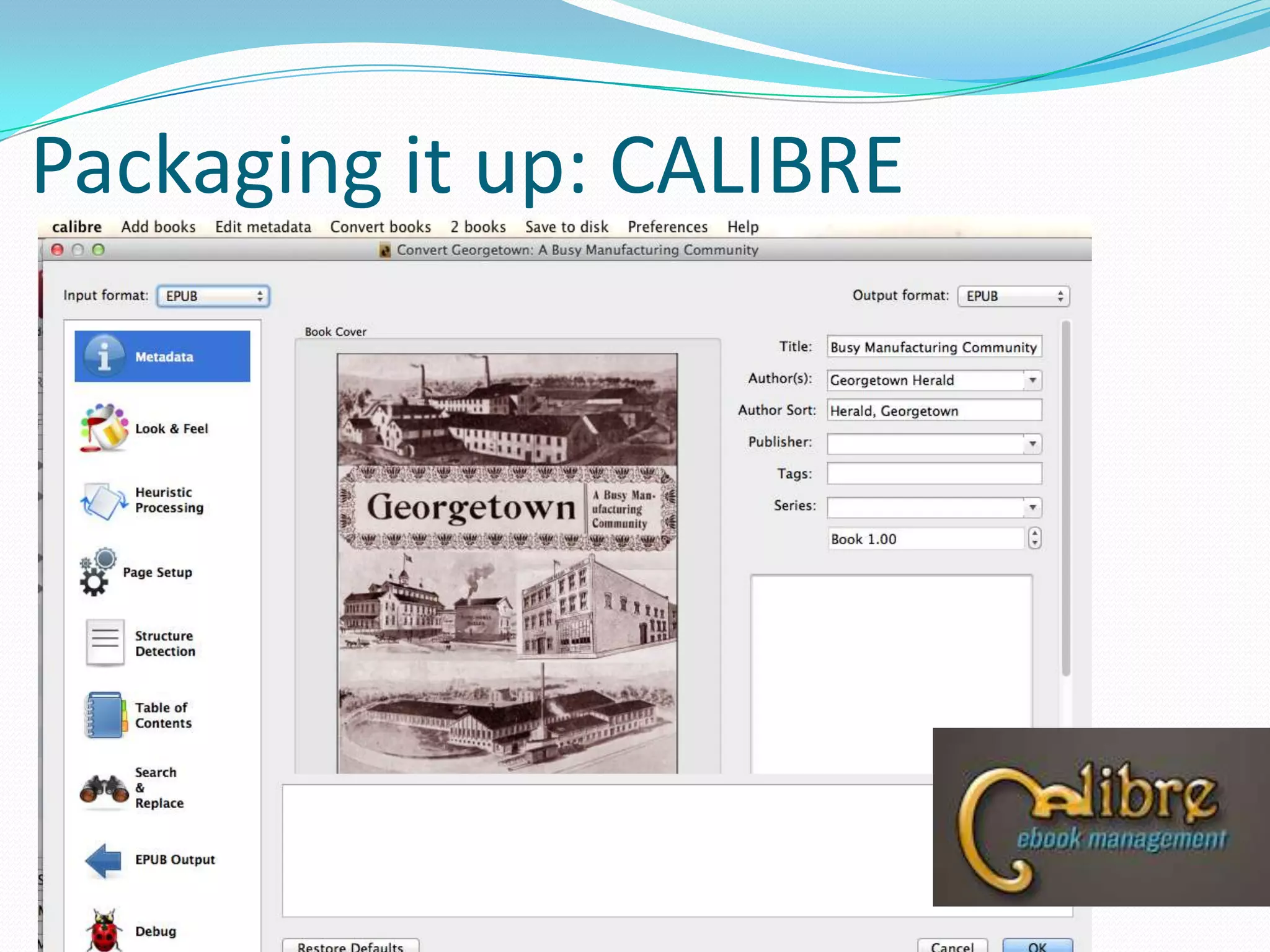Screen dimensions: 1270x952
Task: Open the Preferences menu
Action: point(668,227)
